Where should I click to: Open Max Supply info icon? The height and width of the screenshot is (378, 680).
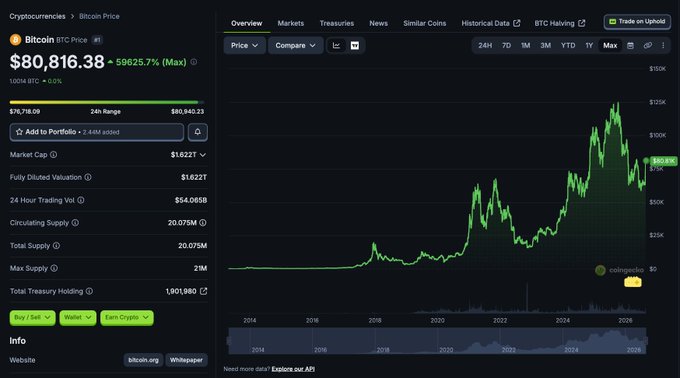(x=54, y=268)
